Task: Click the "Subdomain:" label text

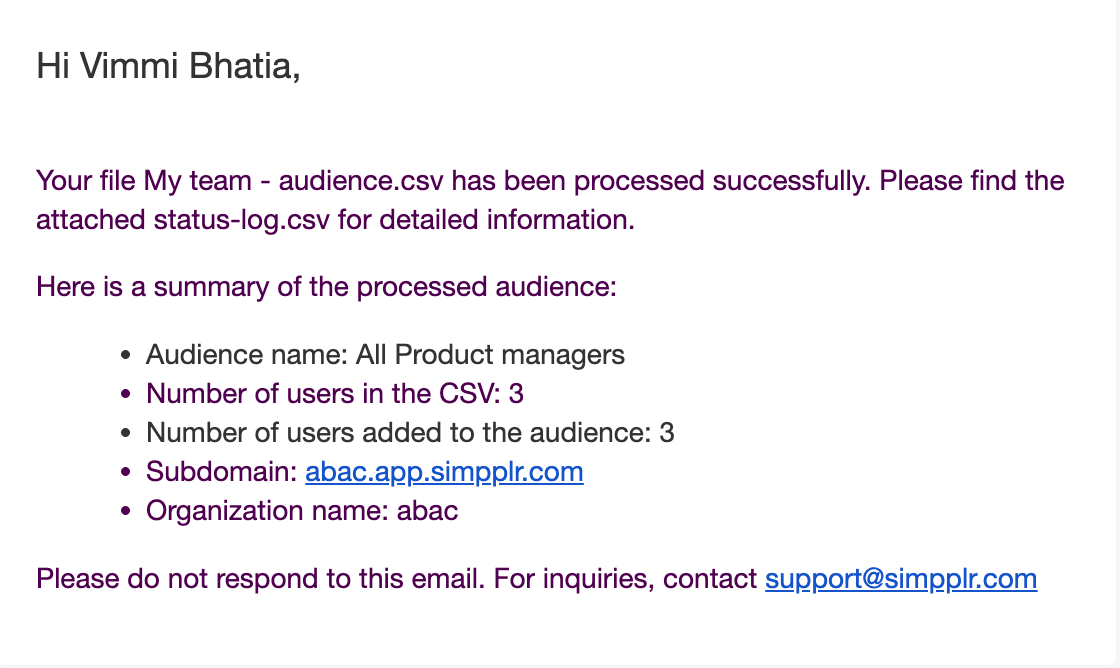Action: click(221, 472)
